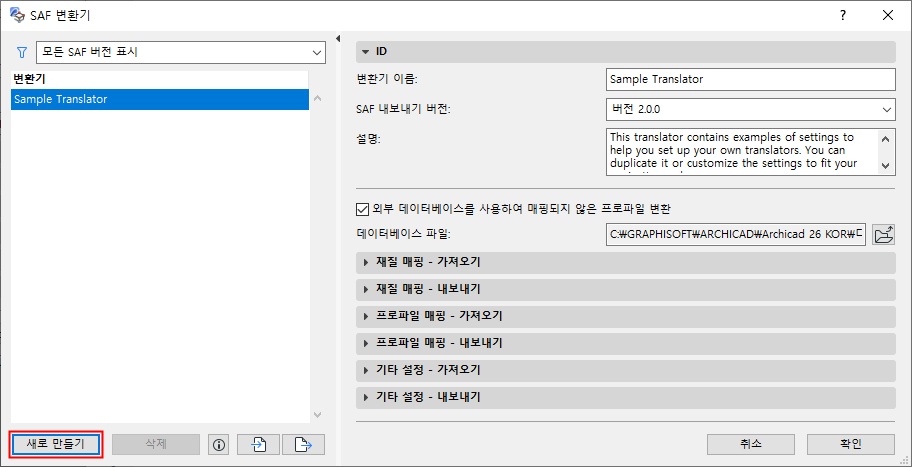Click the 삭제 button
Screen dimensions: 912x467
(156, 444)
